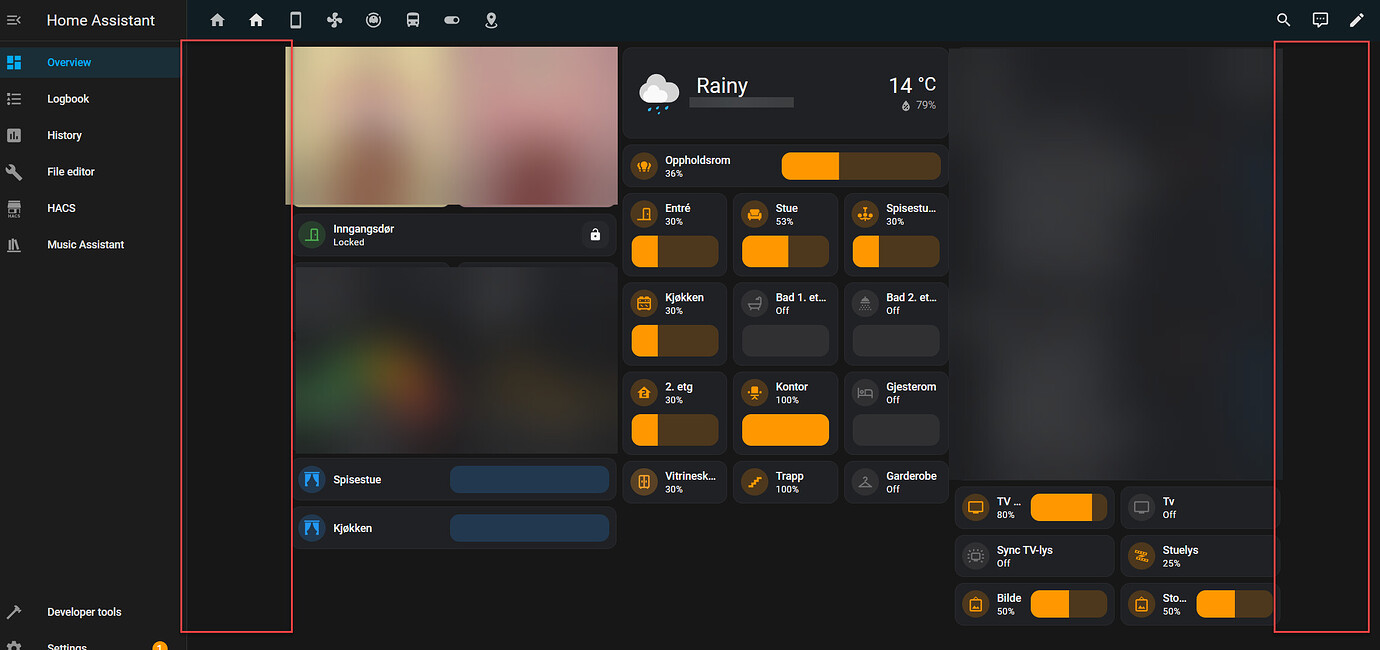Open the File editor
Viewport: 1380px width, 650px height.
(73, 171)
